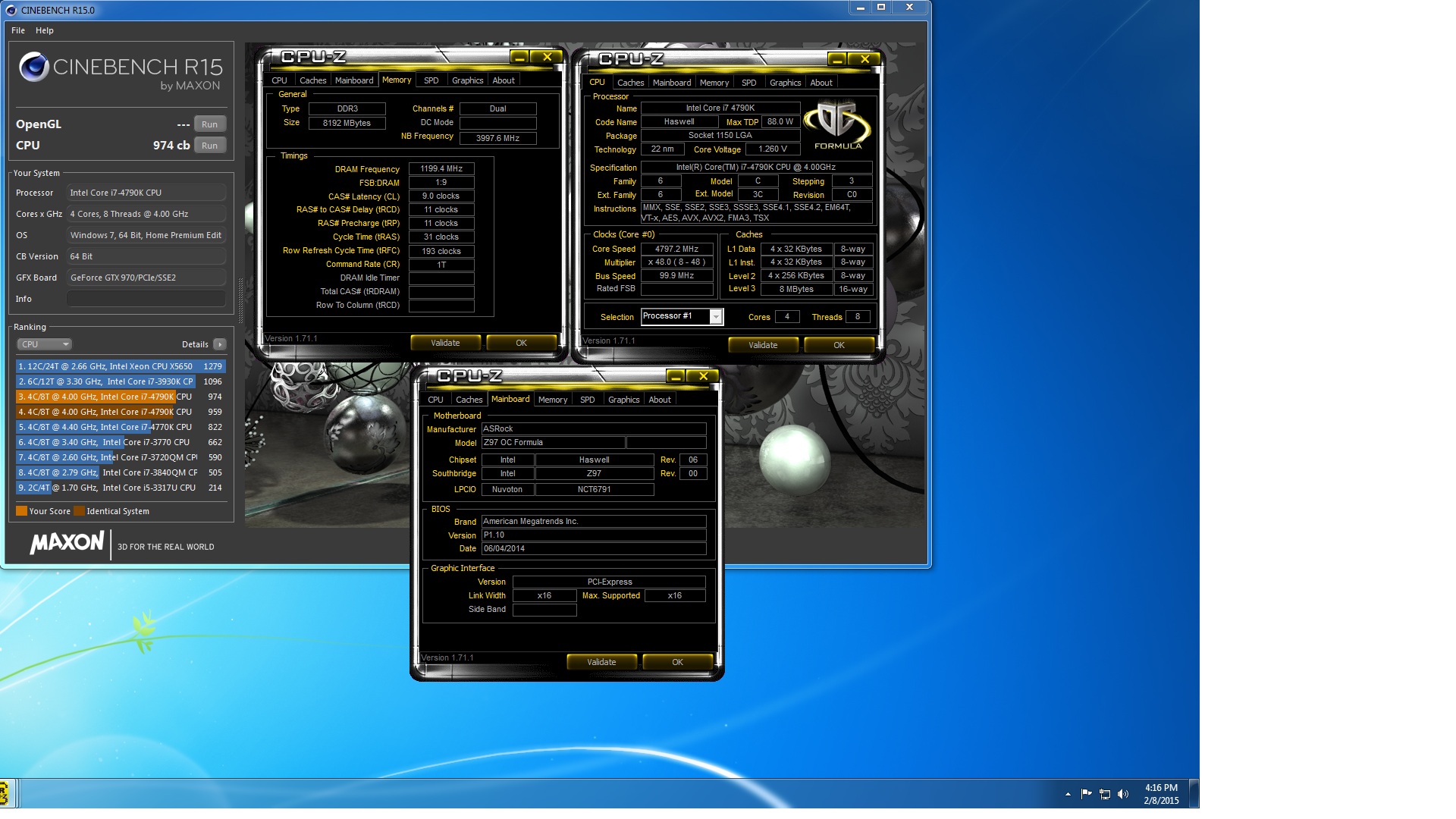
Task: Open the volume icon in system tray
Action: [1123, 794]
